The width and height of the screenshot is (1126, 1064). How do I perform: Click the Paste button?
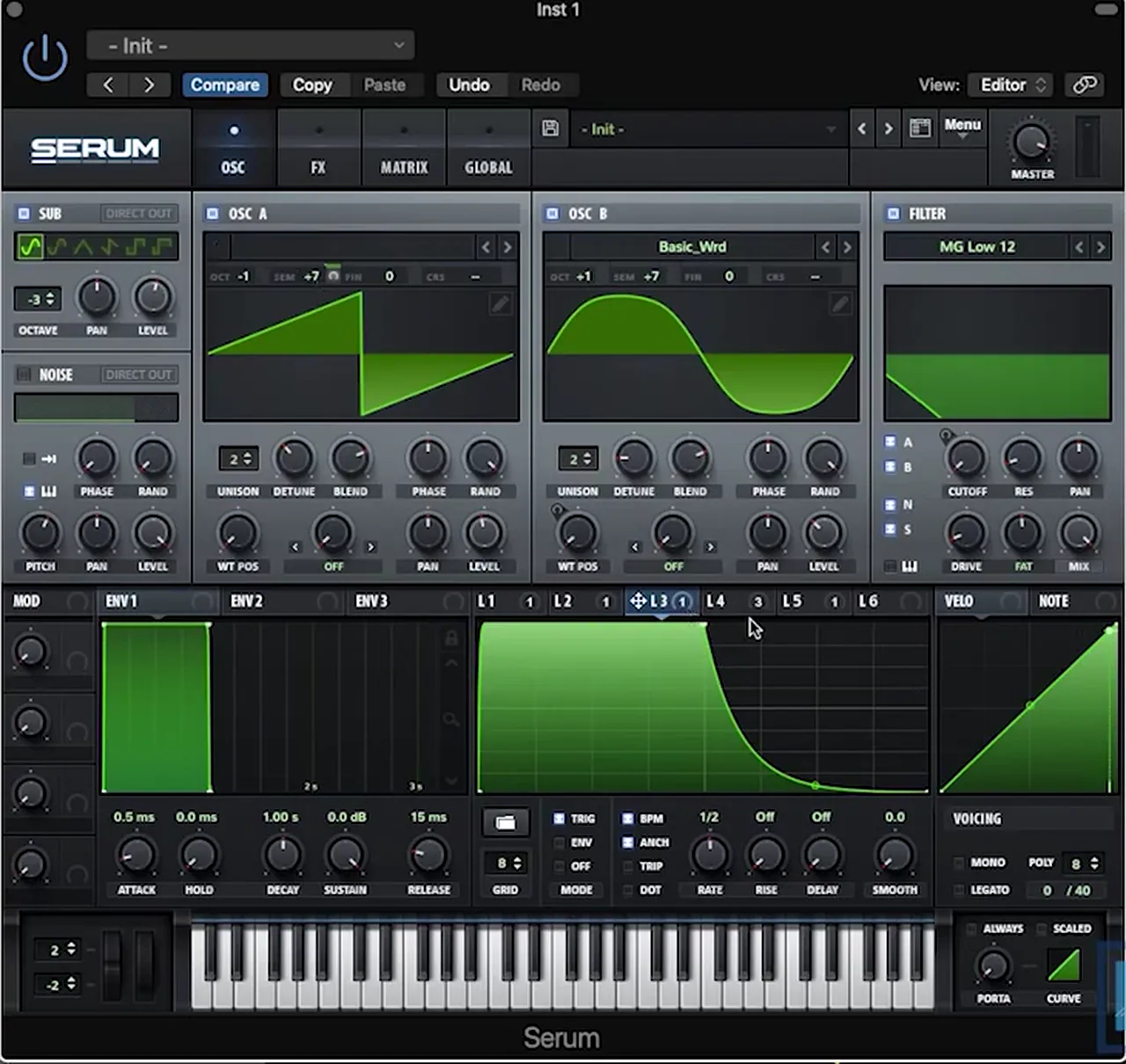[x=384, y=84]
